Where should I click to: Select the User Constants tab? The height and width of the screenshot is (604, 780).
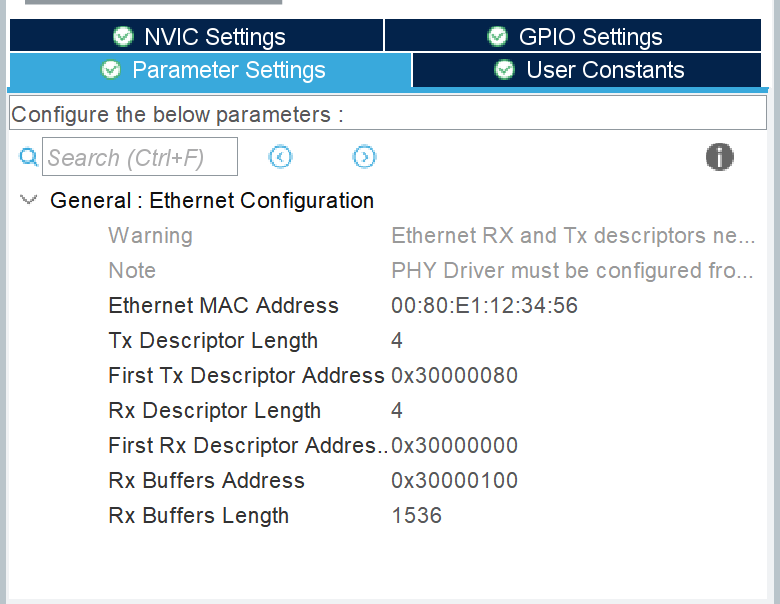click(605, 70)
